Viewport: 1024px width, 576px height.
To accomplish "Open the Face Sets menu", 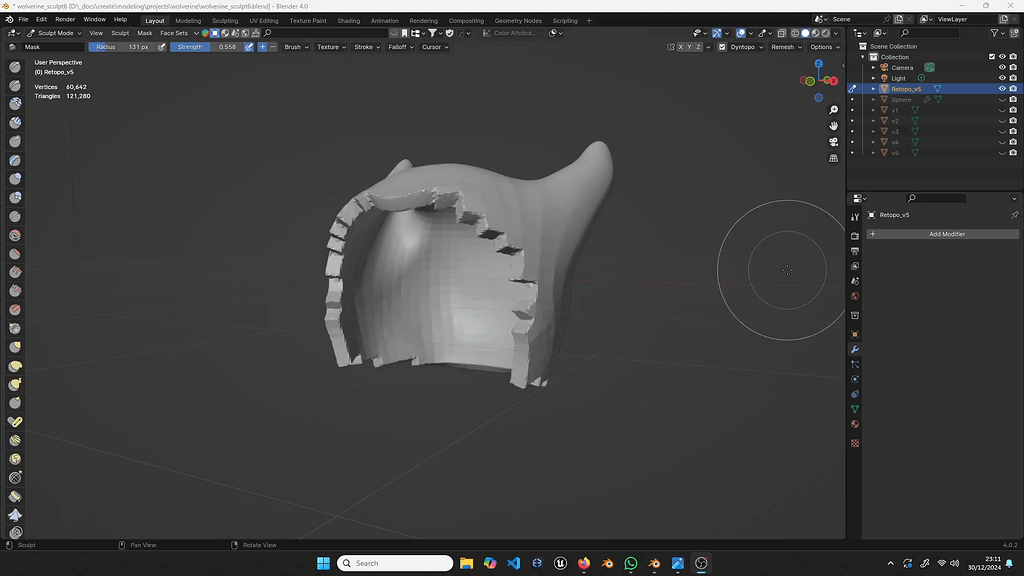I will 174,33.
